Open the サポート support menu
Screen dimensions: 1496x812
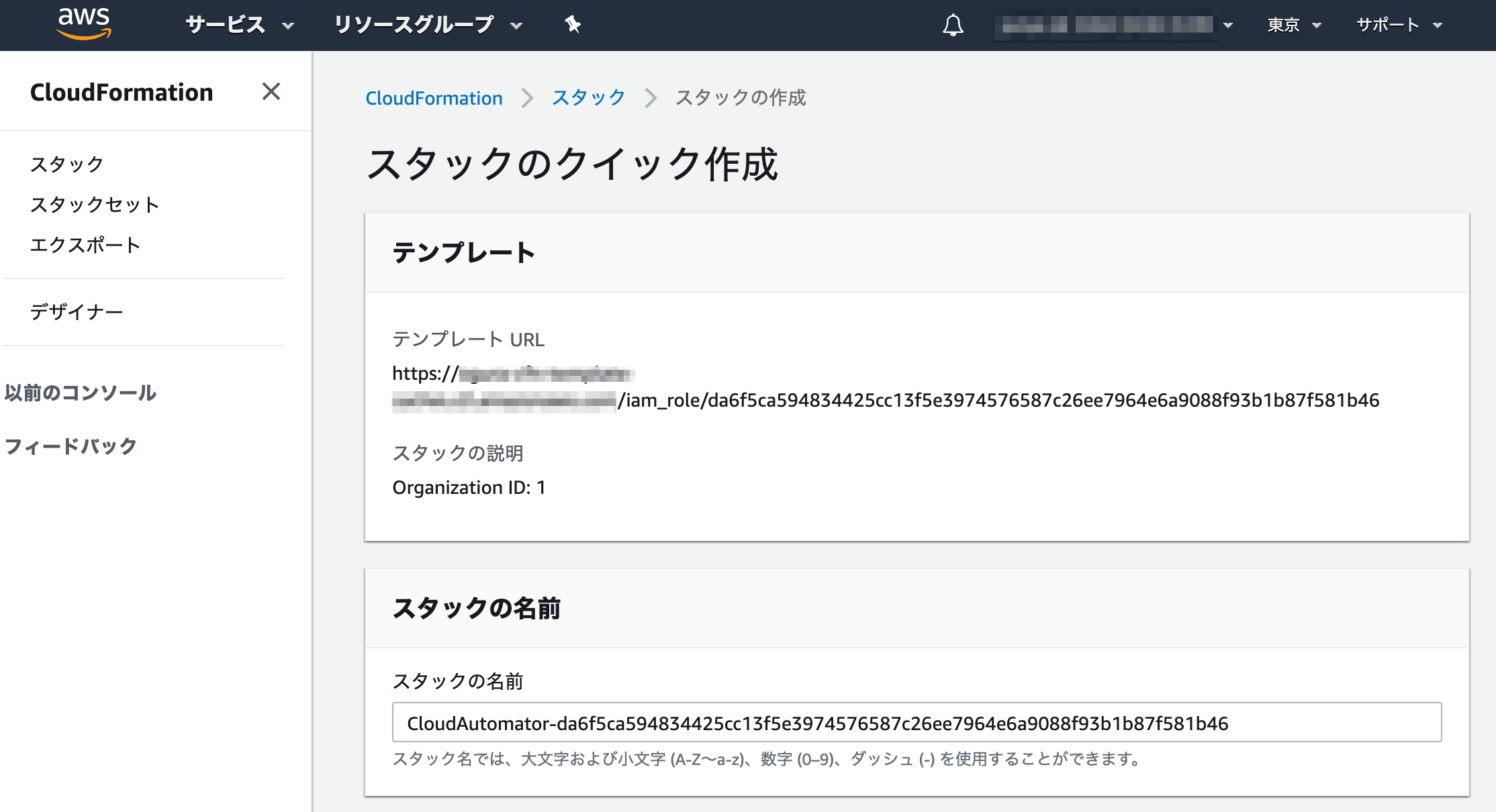(x=1399, y=26)
